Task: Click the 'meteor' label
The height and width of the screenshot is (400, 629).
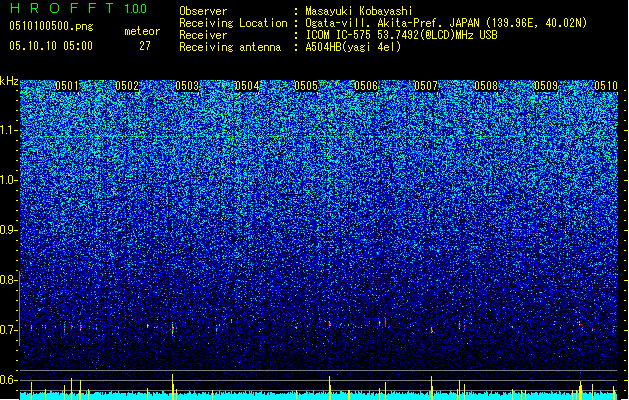Action: (142, 31)
